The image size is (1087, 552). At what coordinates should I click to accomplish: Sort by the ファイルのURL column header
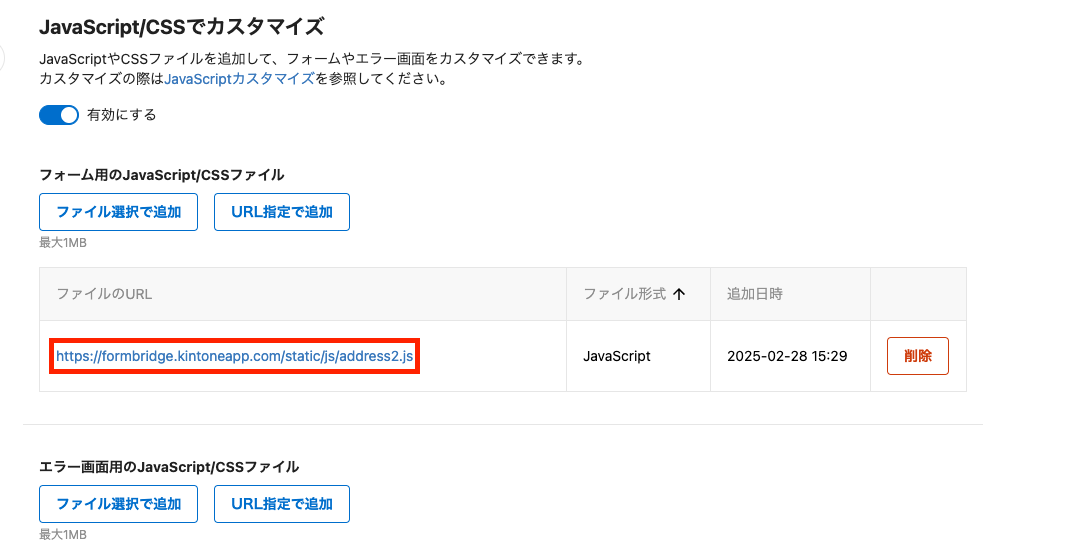click(x=104, y=294)
